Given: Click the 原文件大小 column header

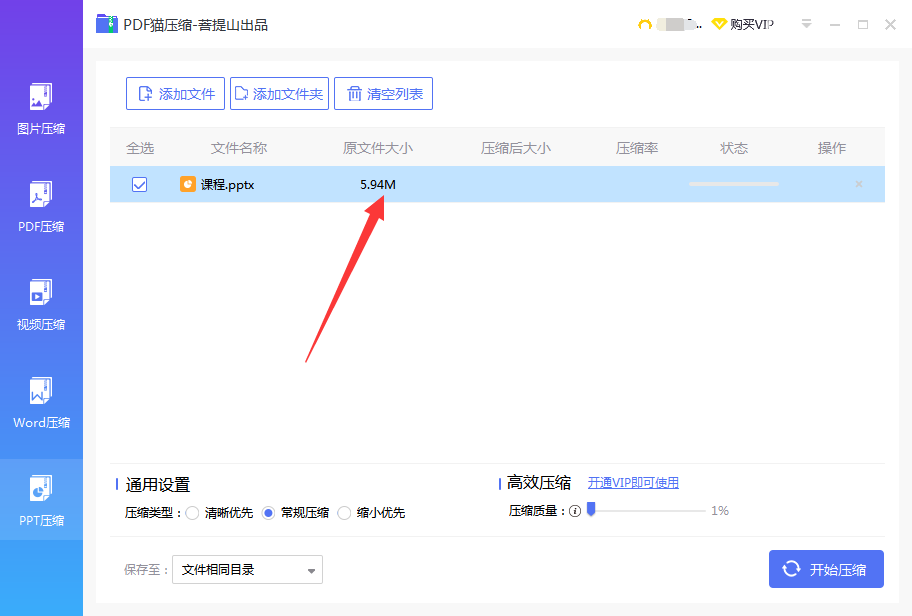Looking at the screenshot, I should (x=377, y=148).
